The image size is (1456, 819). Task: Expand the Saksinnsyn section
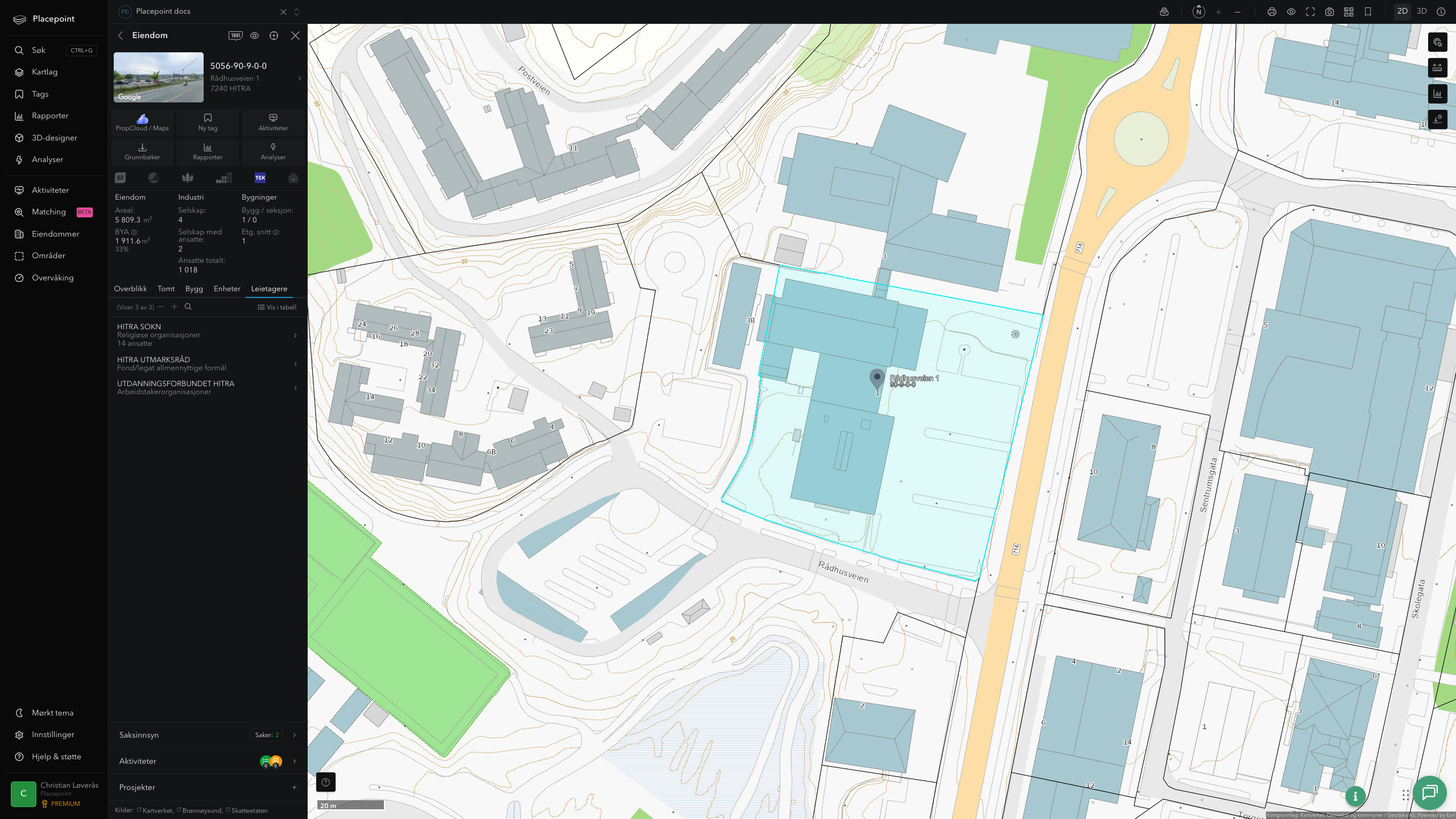(208, 735)
